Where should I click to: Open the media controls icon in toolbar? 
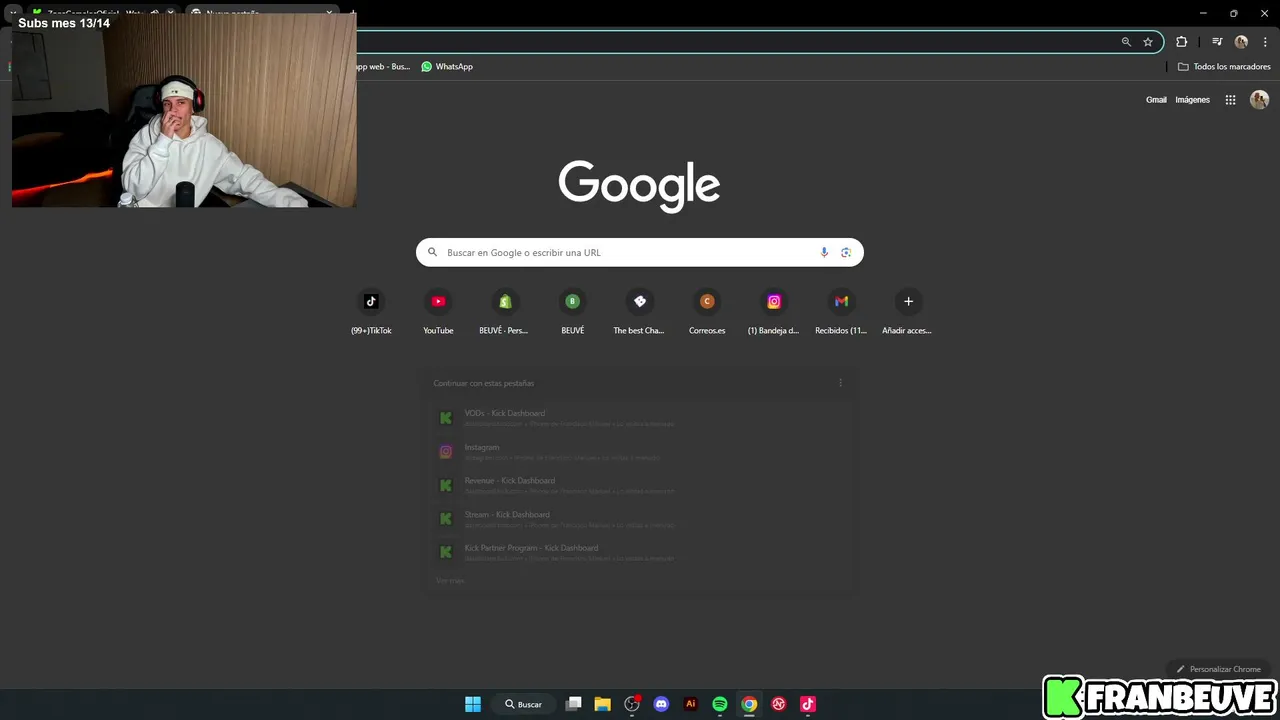[1217, 42]
